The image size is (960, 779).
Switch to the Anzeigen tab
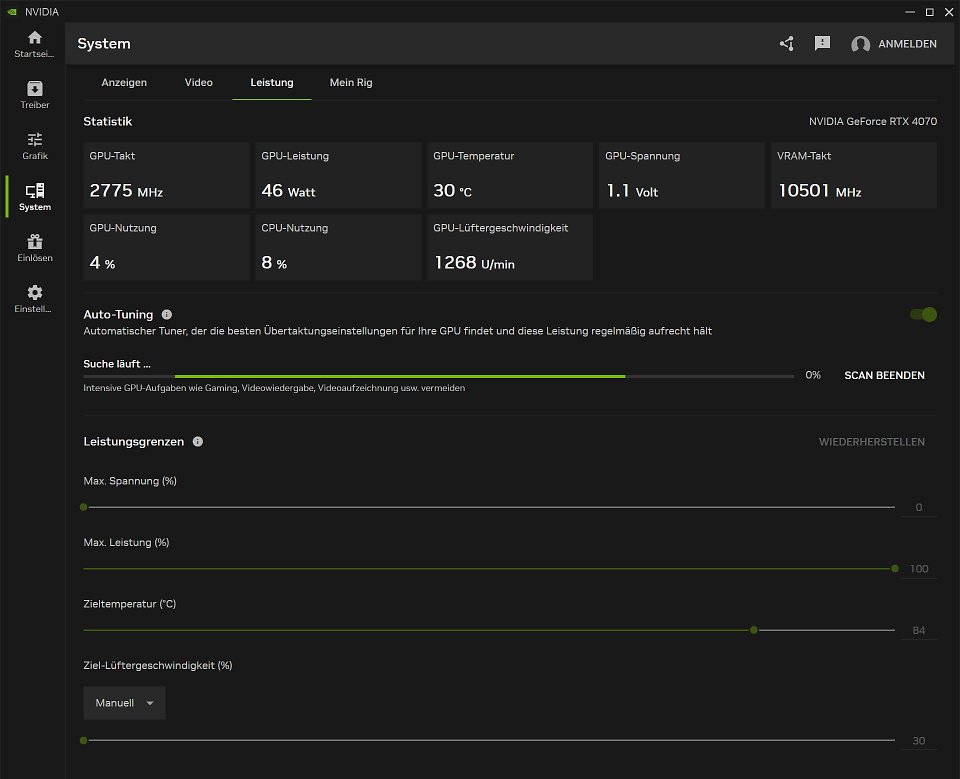point(124,82)
